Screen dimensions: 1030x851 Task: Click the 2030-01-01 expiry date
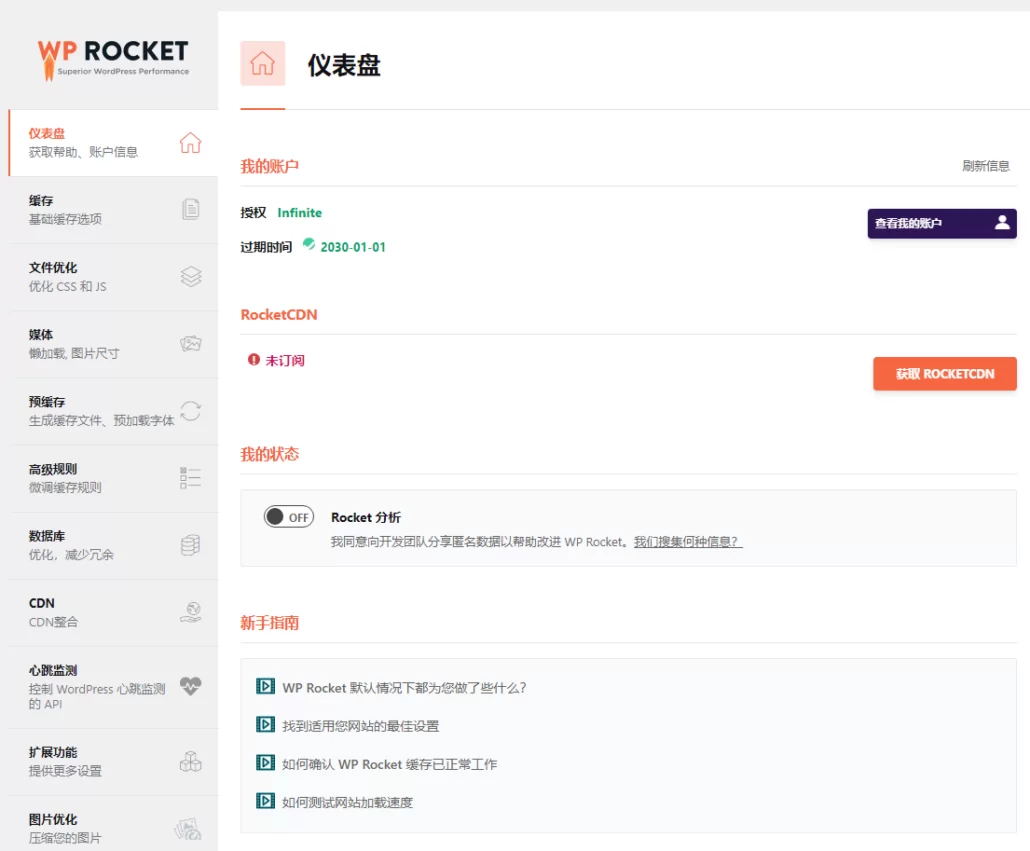coord(353,247)
